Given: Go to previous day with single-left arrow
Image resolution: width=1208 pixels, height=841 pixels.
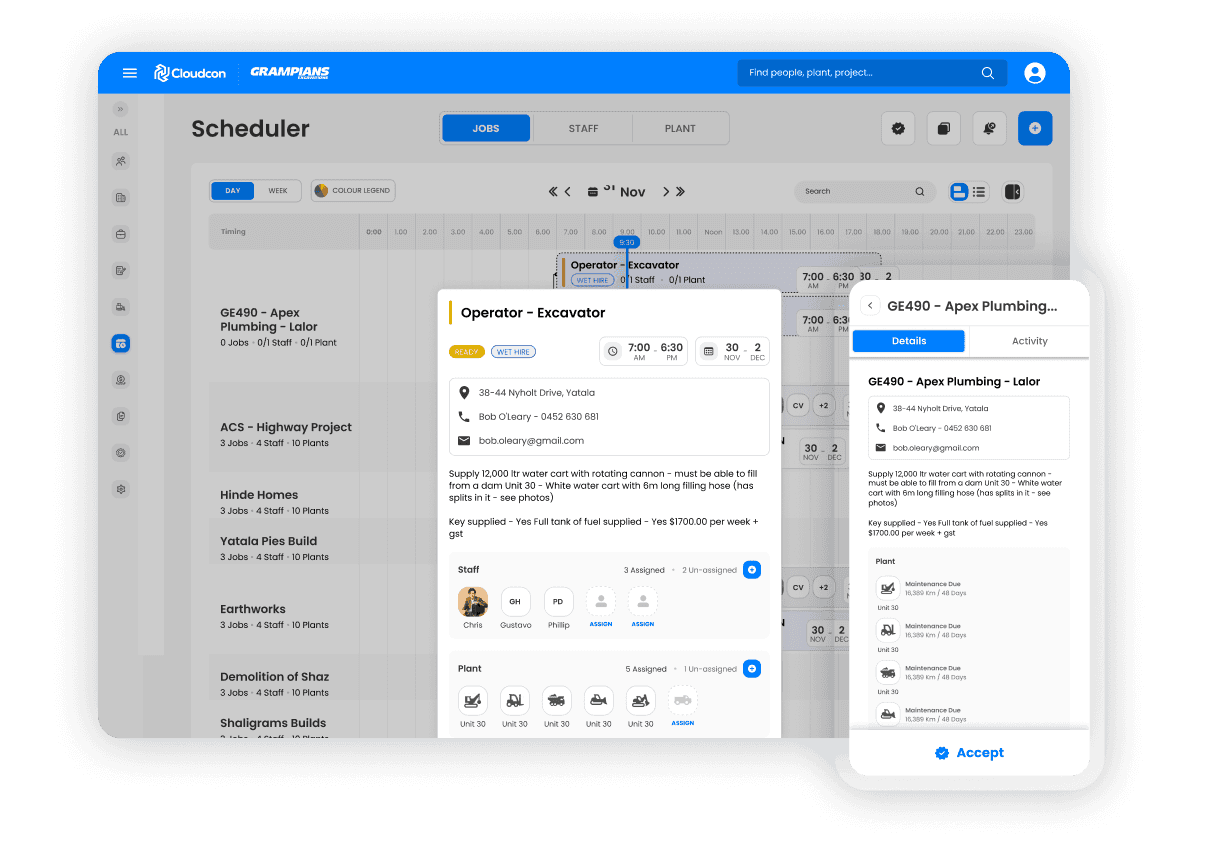Looking at the screenshot, I should pos(568,192).
